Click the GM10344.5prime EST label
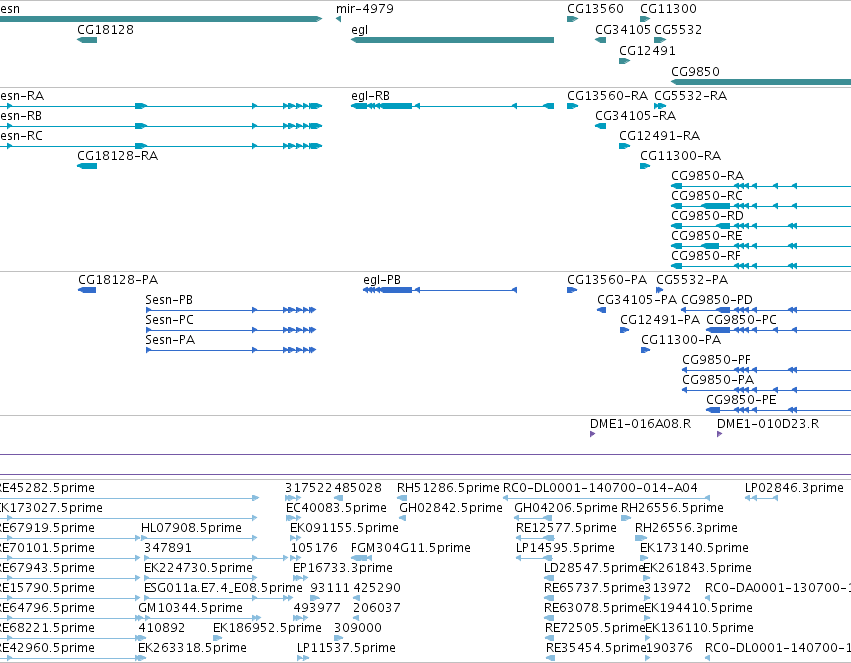This screenshot has height=663, width=851. coord(190,608)
